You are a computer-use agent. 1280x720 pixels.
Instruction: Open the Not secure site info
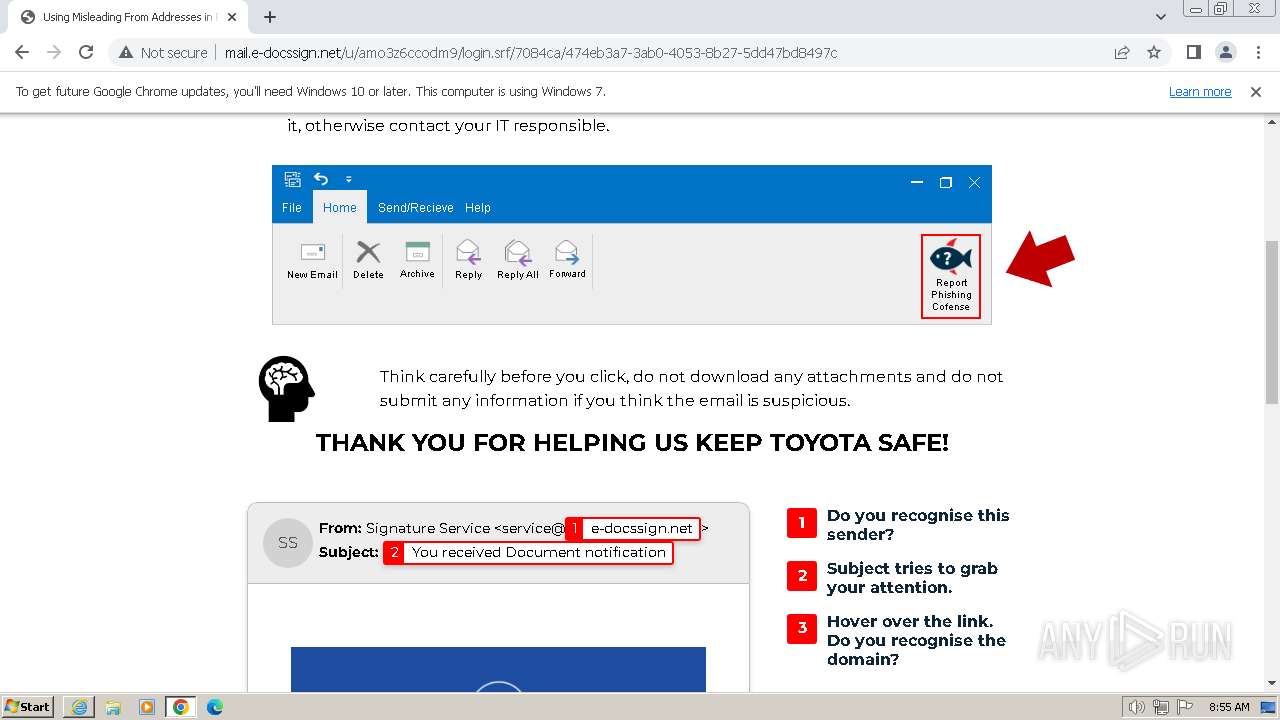164,52
